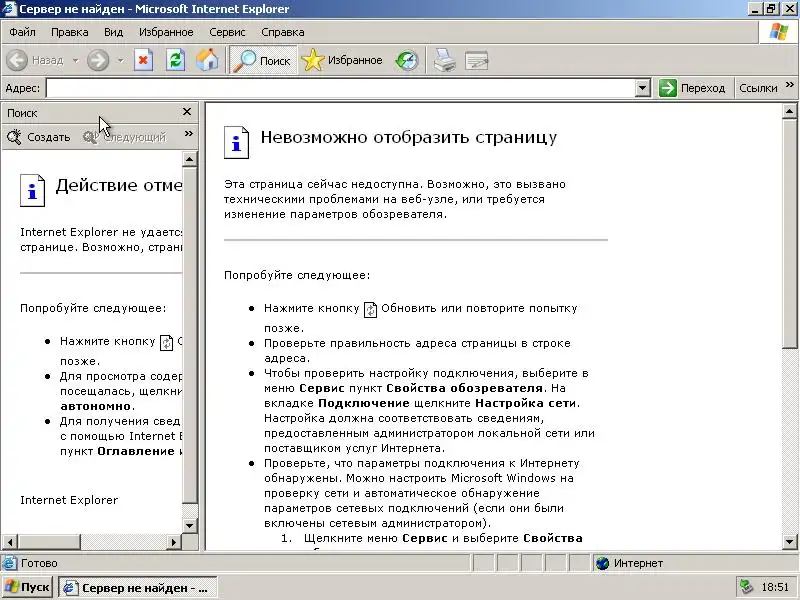Click the system tray network icon
800x600 pixels.
coord(746,587)
